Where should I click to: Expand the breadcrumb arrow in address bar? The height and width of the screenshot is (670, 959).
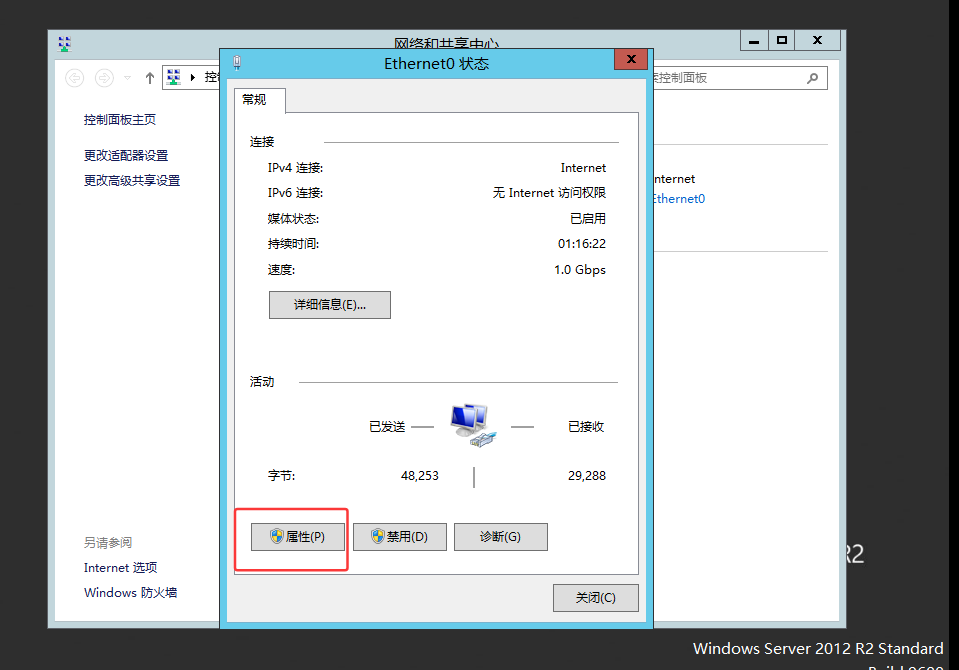tap(193, 78)
